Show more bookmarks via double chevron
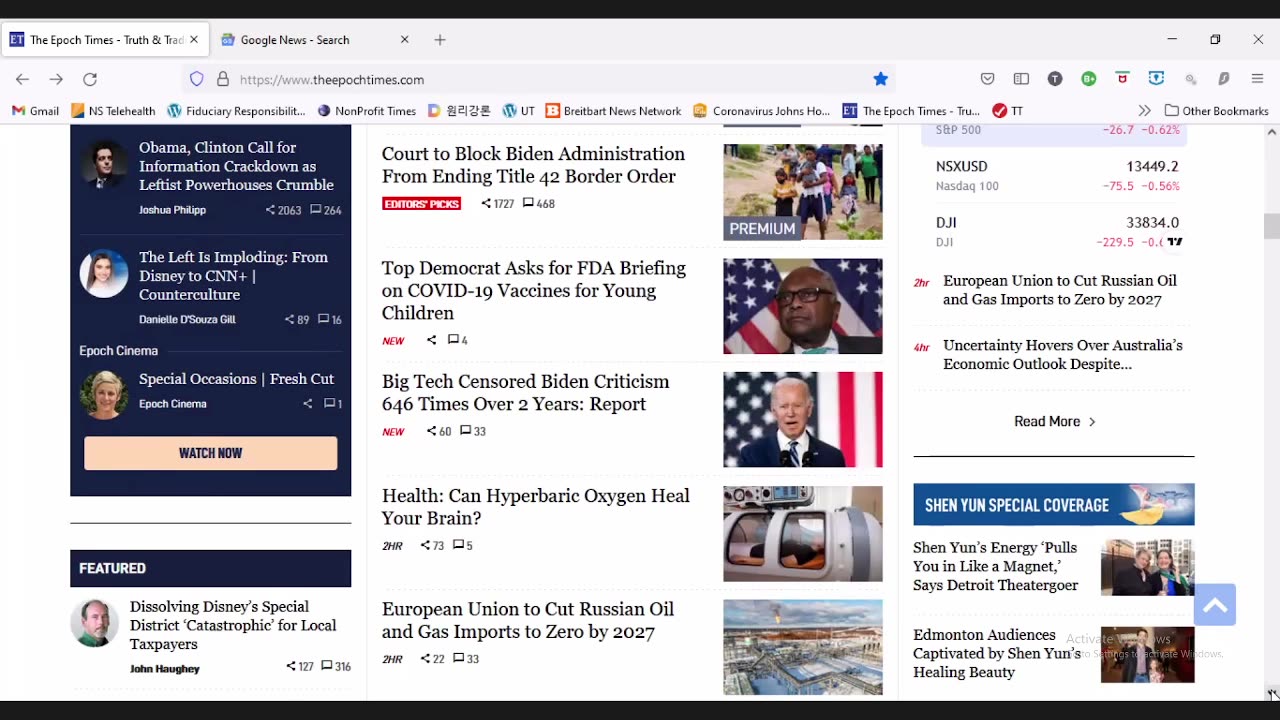This screenshot has height=720, width=1280. click(1144, 111)
